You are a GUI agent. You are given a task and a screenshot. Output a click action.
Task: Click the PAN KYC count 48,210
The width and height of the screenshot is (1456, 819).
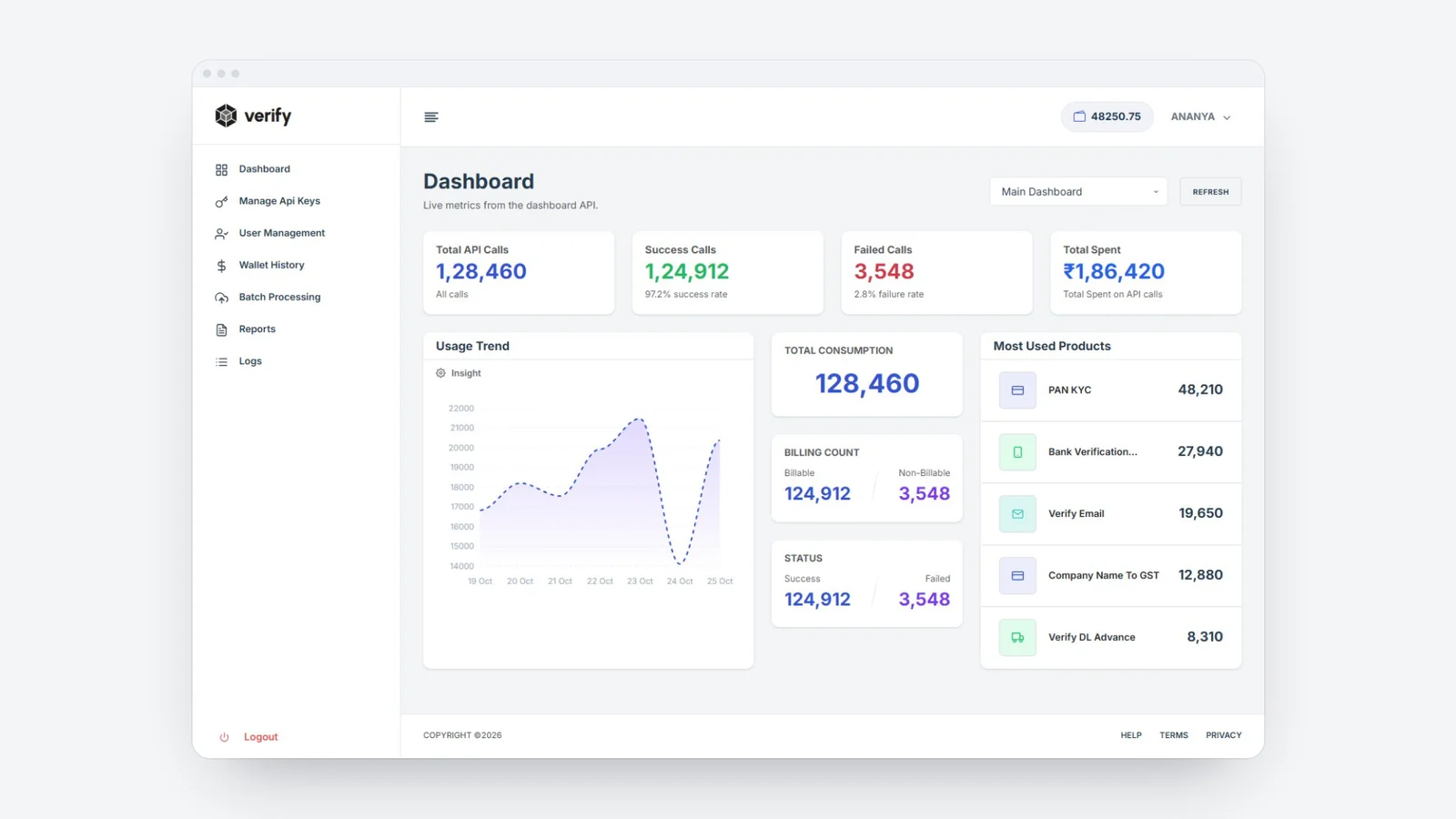coord(1200,389)
